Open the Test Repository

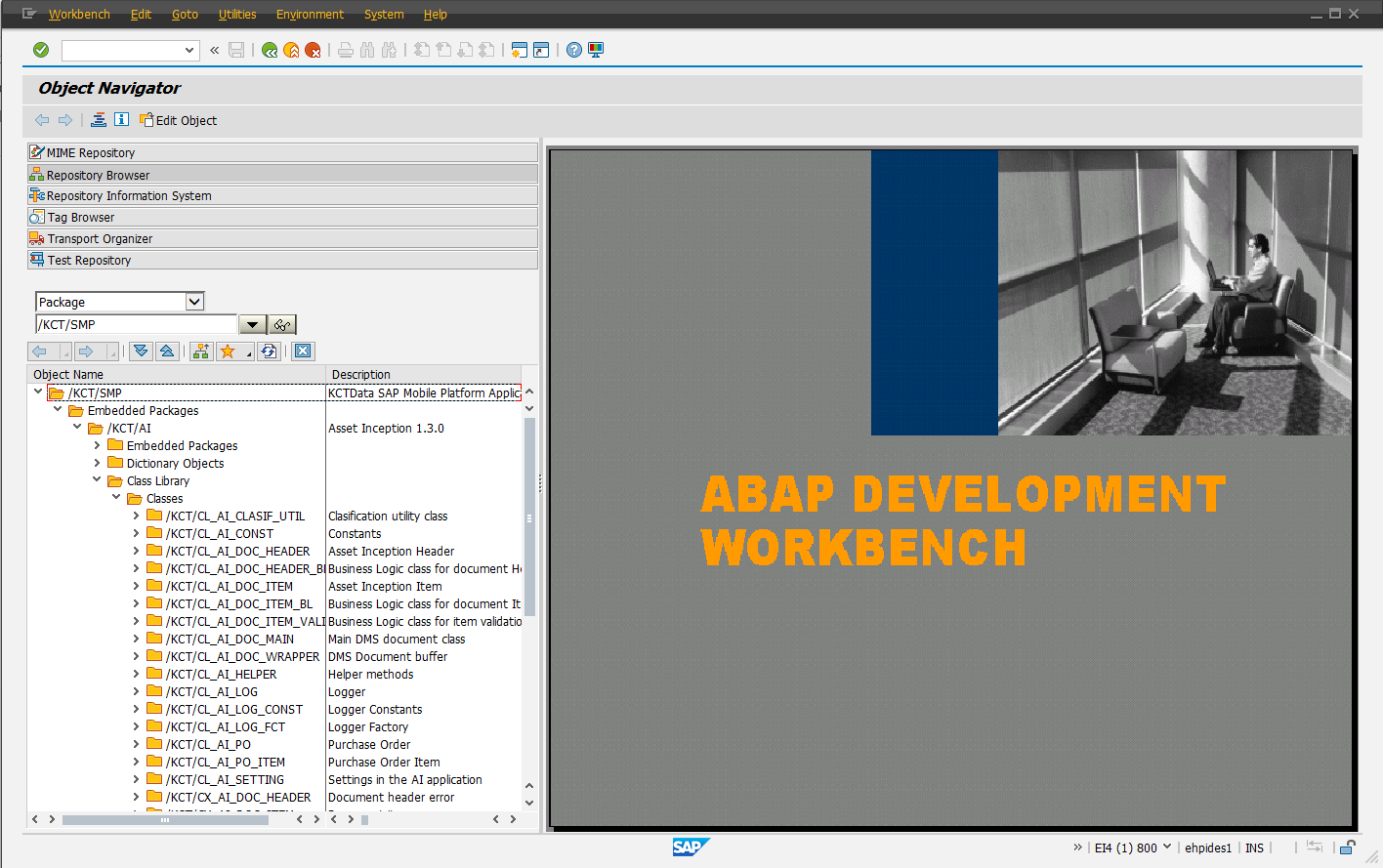pos(282,260)
